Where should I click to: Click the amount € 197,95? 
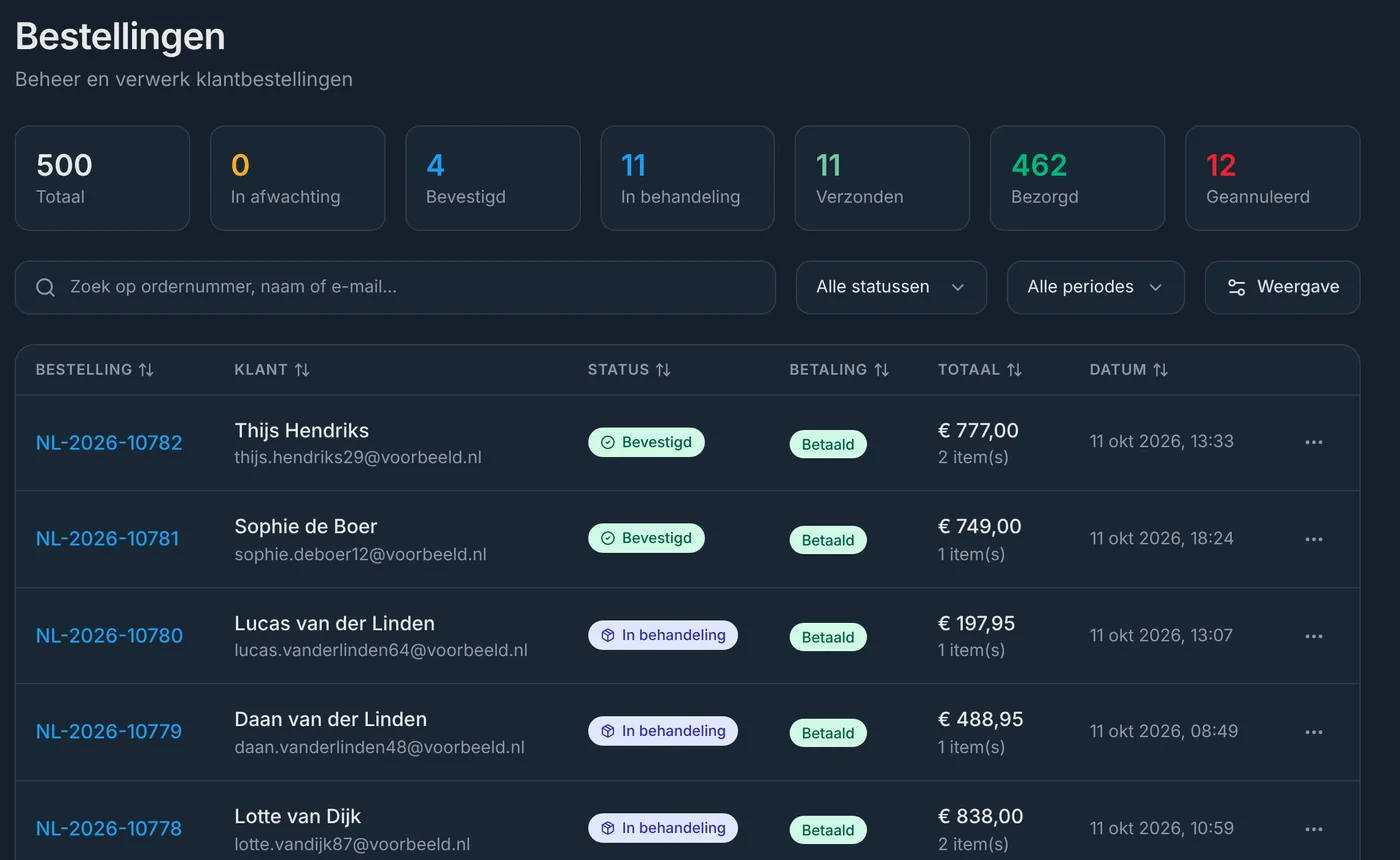click(x=976, y=624)
